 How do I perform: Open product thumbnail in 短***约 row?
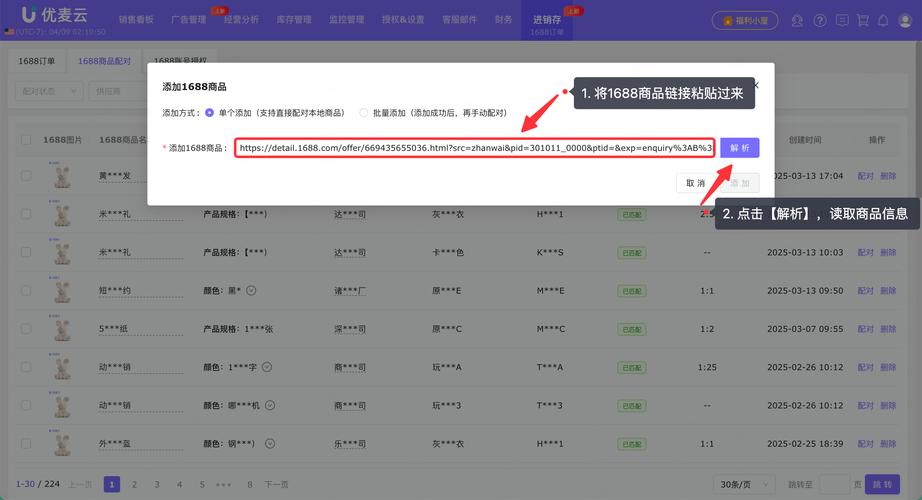(x=62, y=291)
